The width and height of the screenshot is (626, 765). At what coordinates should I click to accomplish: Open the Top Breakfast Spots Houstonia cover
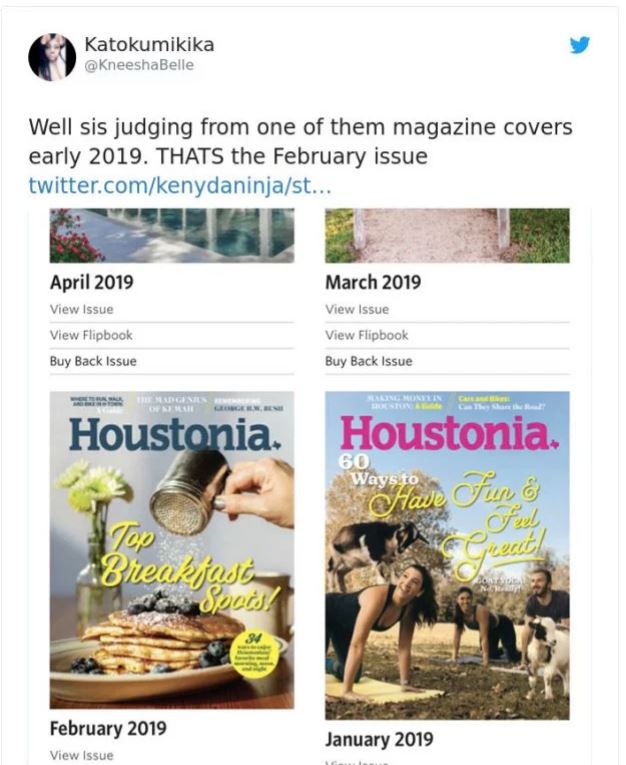[x=172, y=550]
